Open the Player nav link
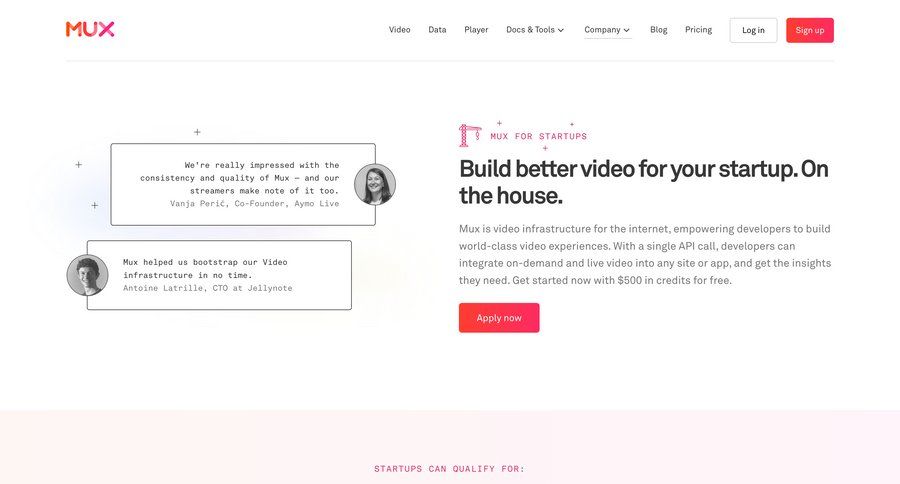Viewport: 900px width, 484px height. coord(476,30)
